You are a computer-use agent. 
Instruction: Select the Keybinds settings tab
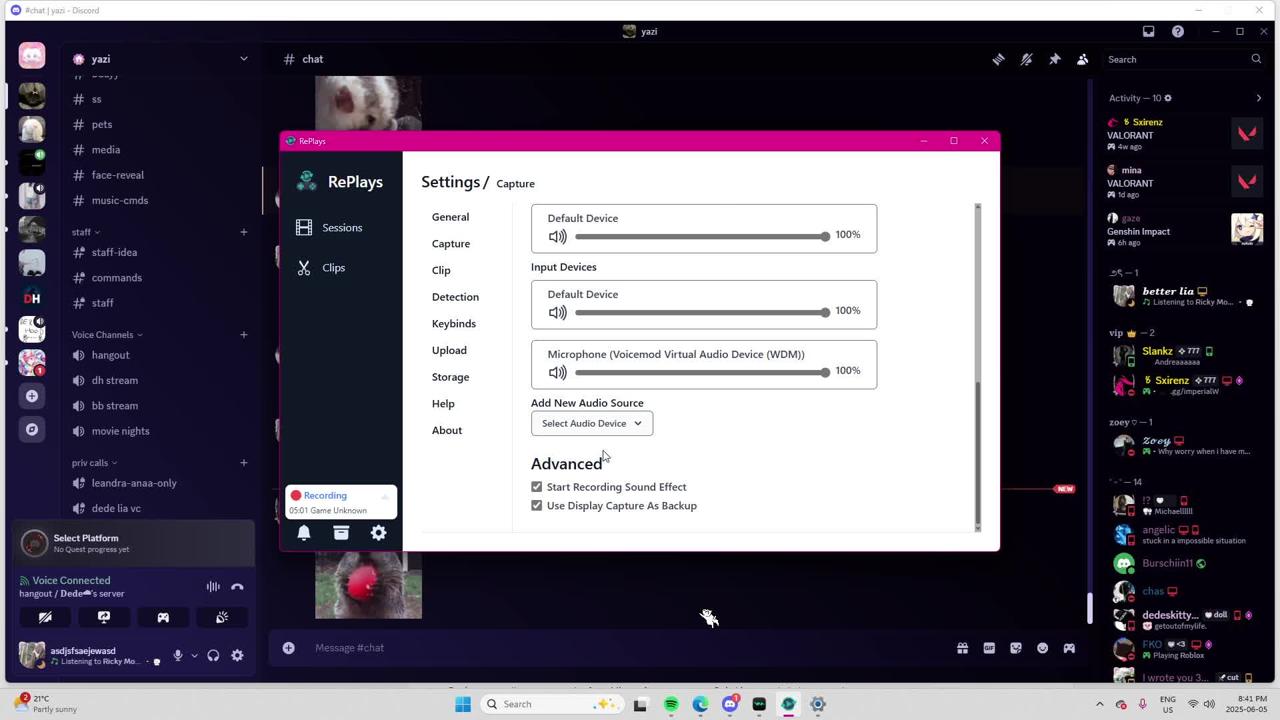coord(454,324)
